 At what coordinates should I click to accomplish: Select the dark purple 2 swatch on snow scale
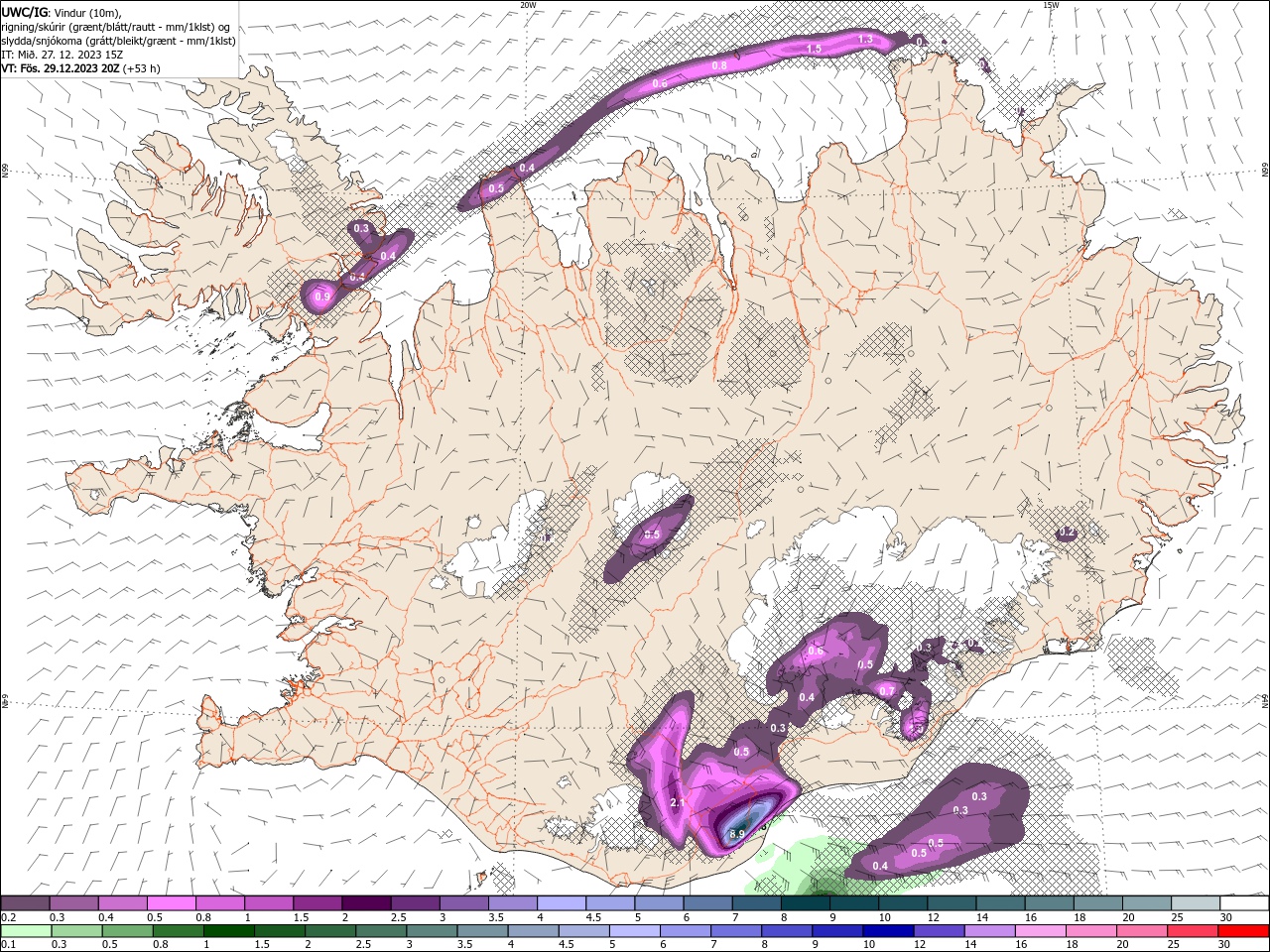[x=365, y=903]
